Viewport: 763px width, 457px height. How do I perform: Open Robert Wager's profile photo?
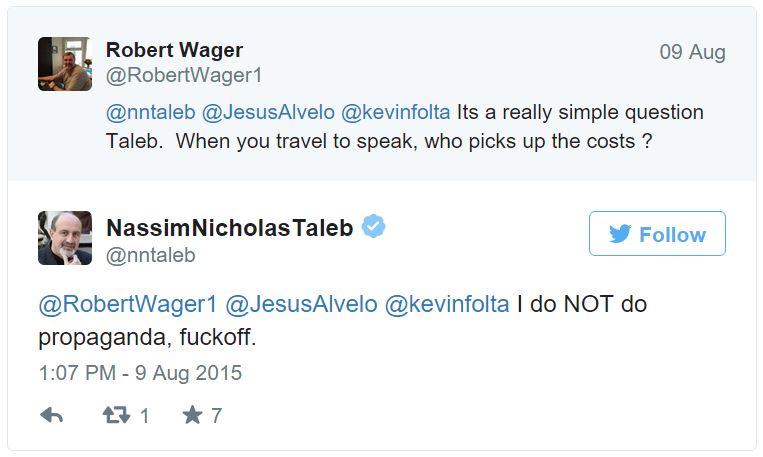click(65, 64)
